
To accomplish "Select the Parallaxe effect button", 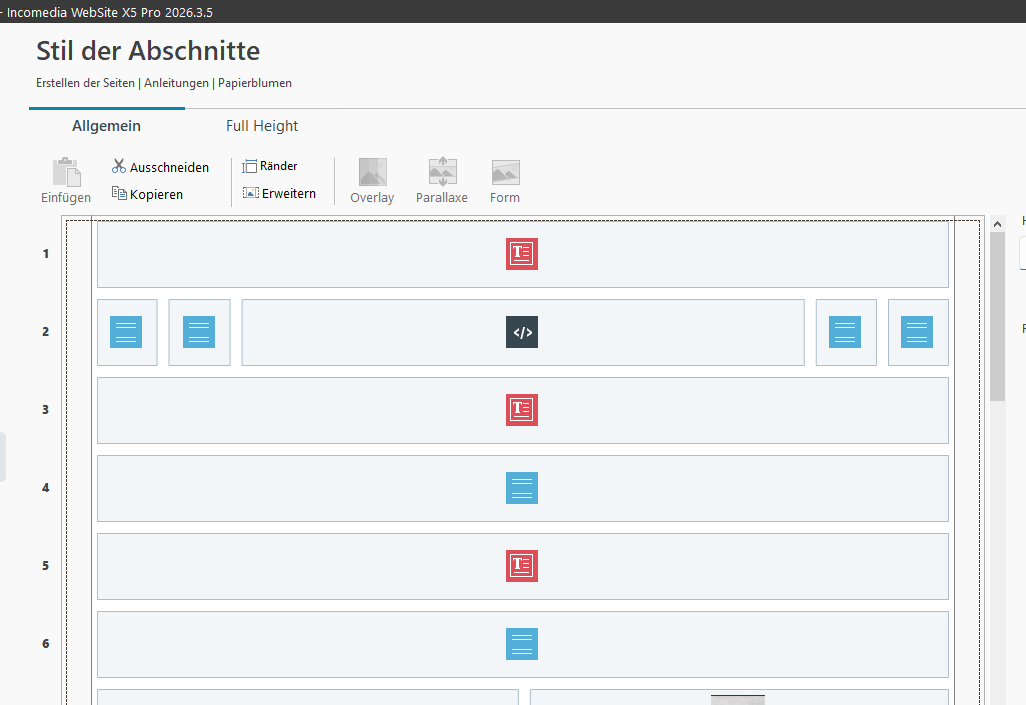I will click(442, 181).
